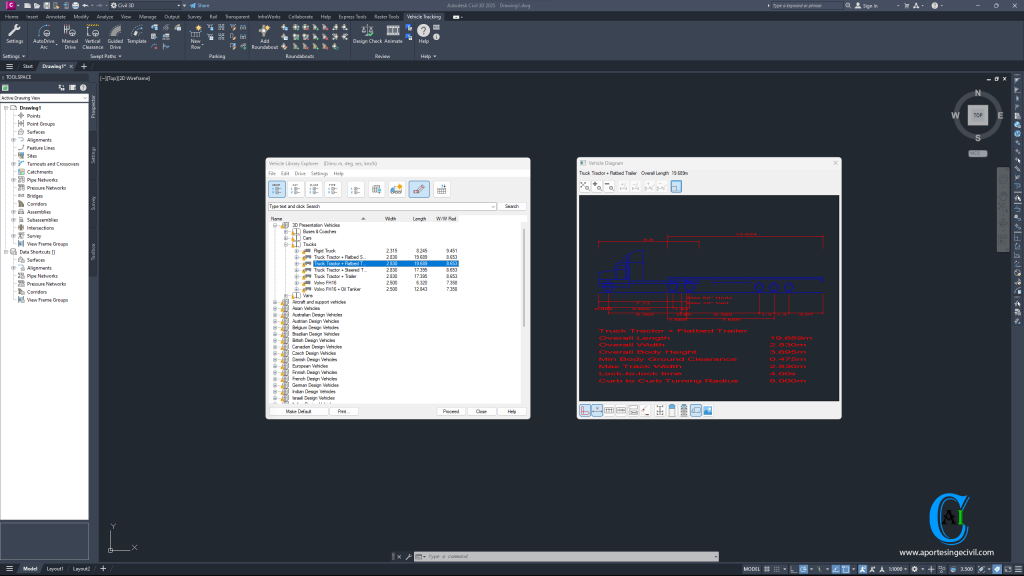Click the new vehicle truck icon
The height and width of the screenshot is (576, 1024).
397,189
